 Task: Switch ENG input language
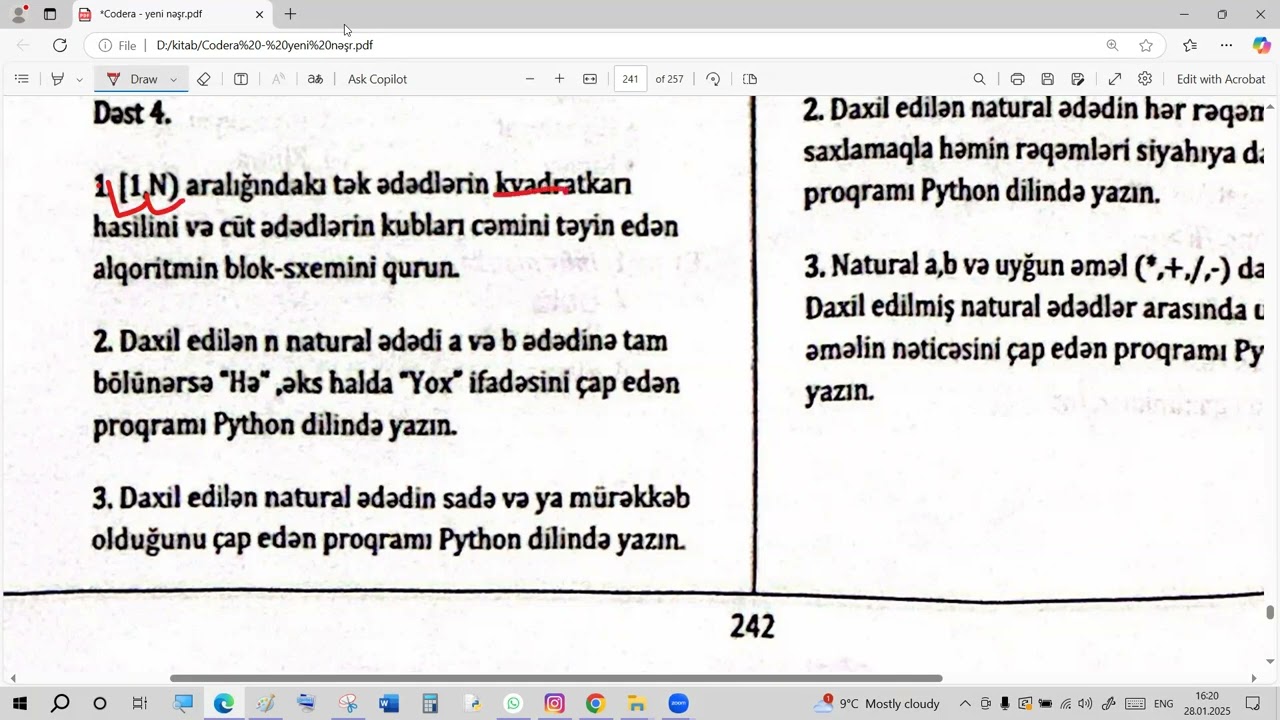pos(1164,703)
